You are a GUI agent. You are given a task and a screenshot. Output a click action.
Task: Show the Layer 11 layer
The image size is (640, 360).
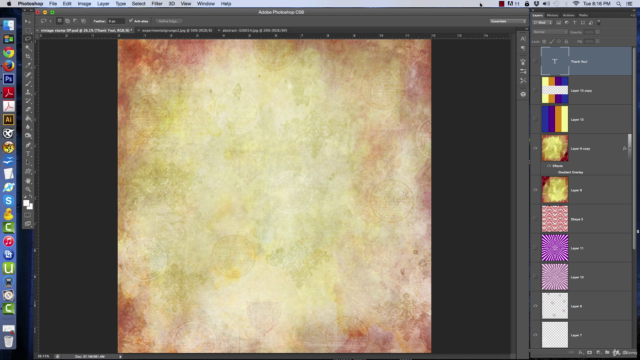pyautogui.click(x=535, y=248)
